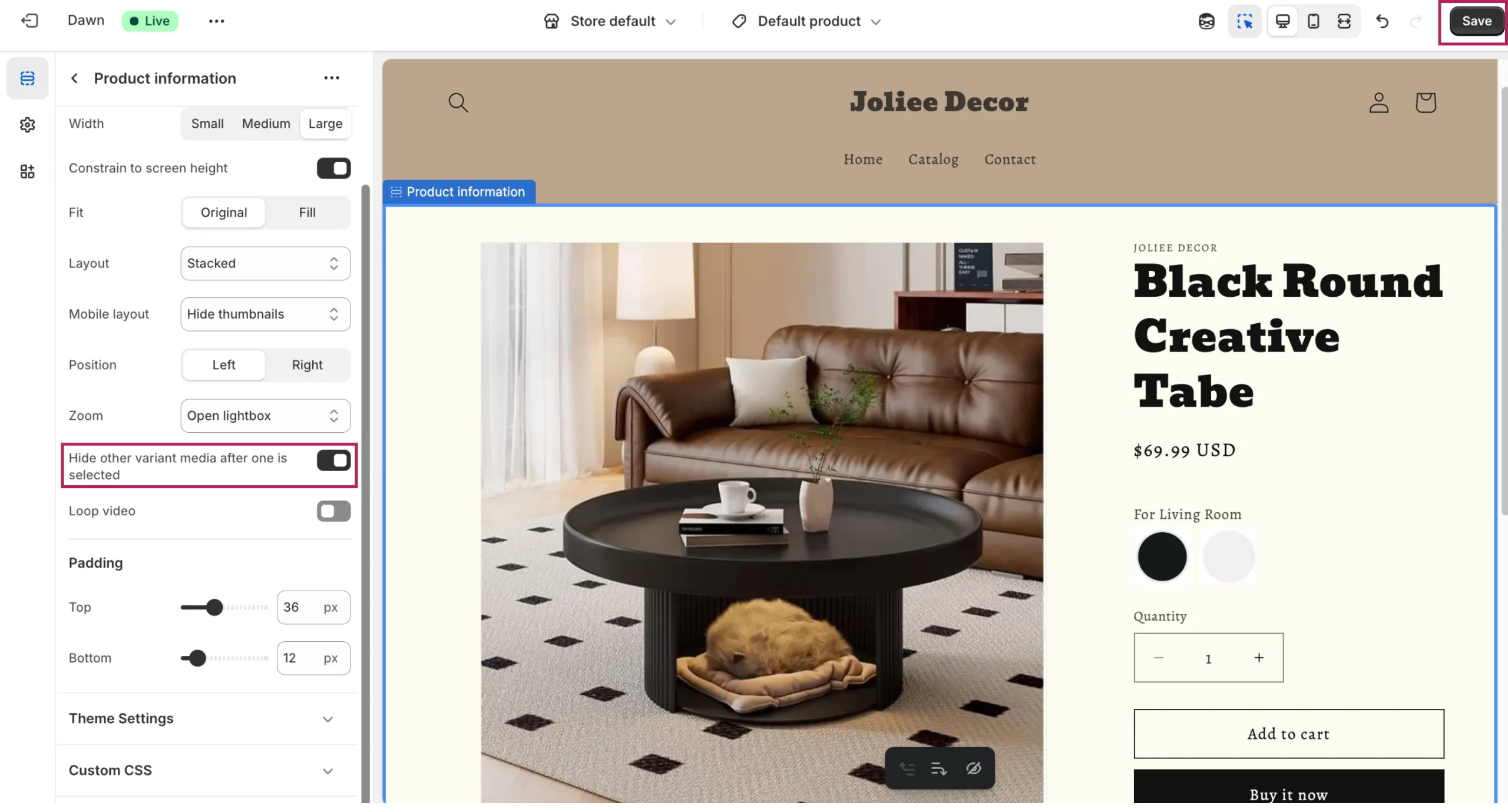Click the storefront account icon

click(1378, 102)
